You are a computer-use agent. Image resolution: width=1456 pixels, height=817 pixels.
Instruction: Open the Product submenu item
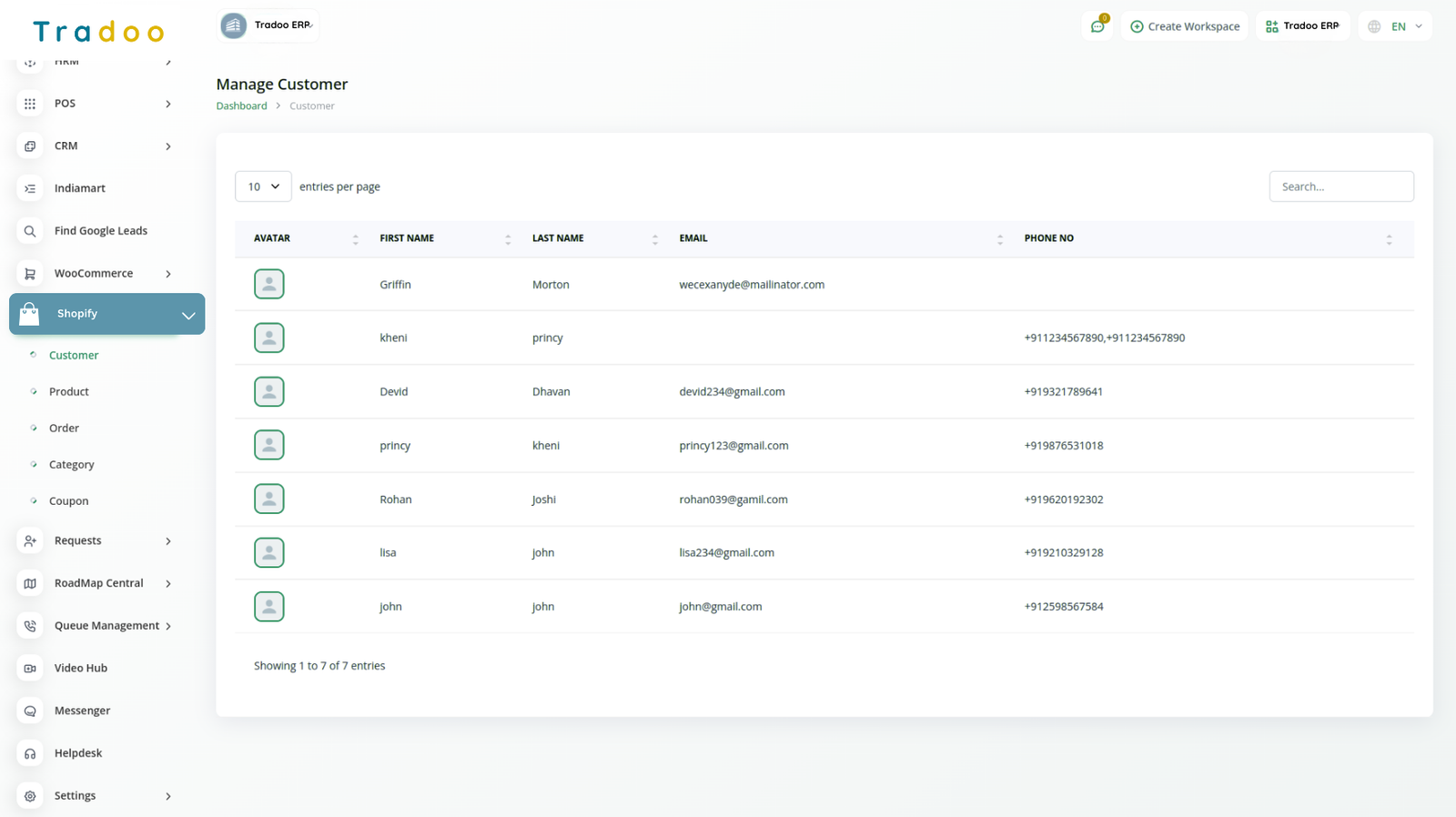pyautogui.click(x=69, y=392)
